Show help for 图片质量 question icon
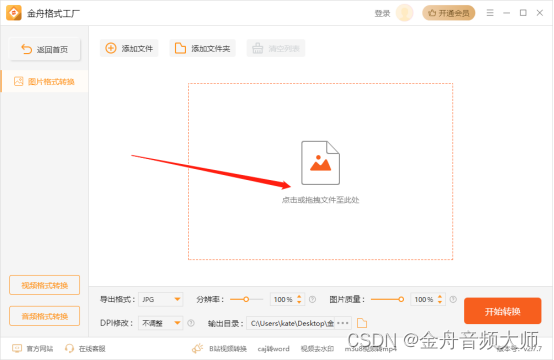This screenshot has height=360, width=554. (453, 300)
